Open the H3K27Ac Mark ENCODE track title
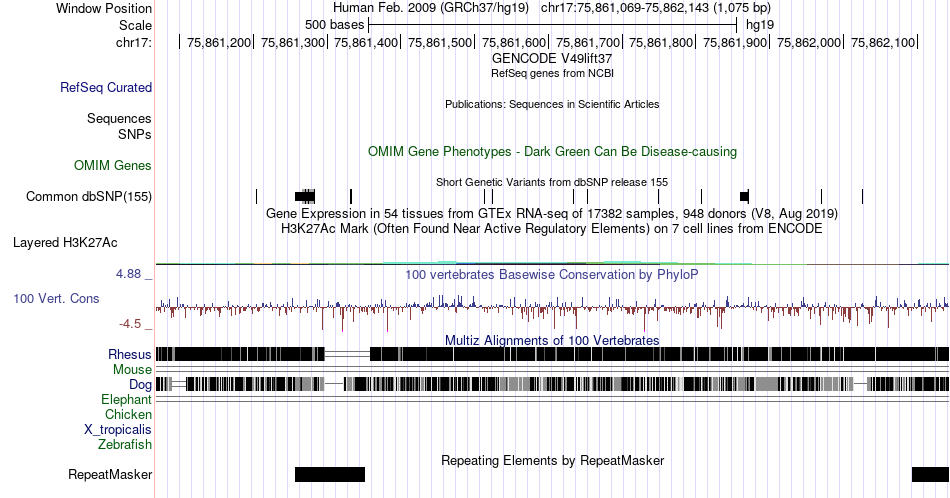The height and width of the screenshot is (498, 950). click(x=552, y=228)
